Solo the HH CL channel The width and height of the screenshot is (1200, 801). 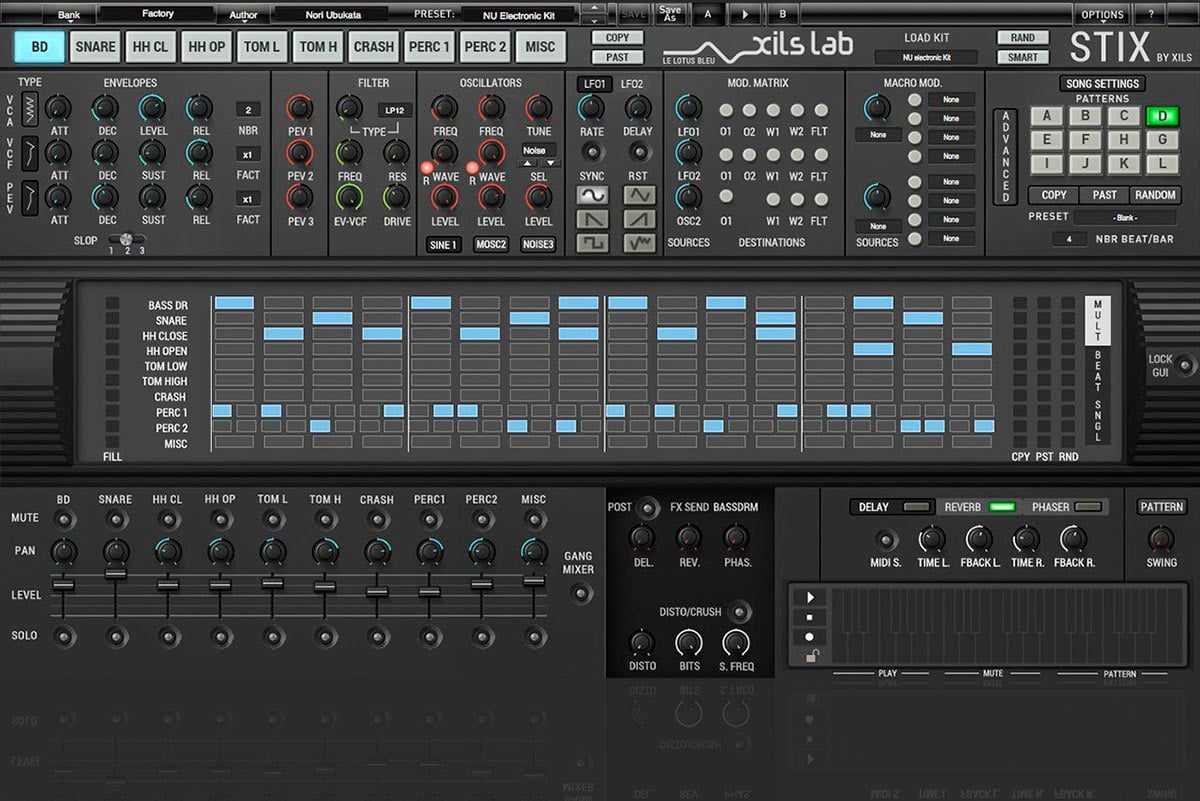[x=168, y=636]
